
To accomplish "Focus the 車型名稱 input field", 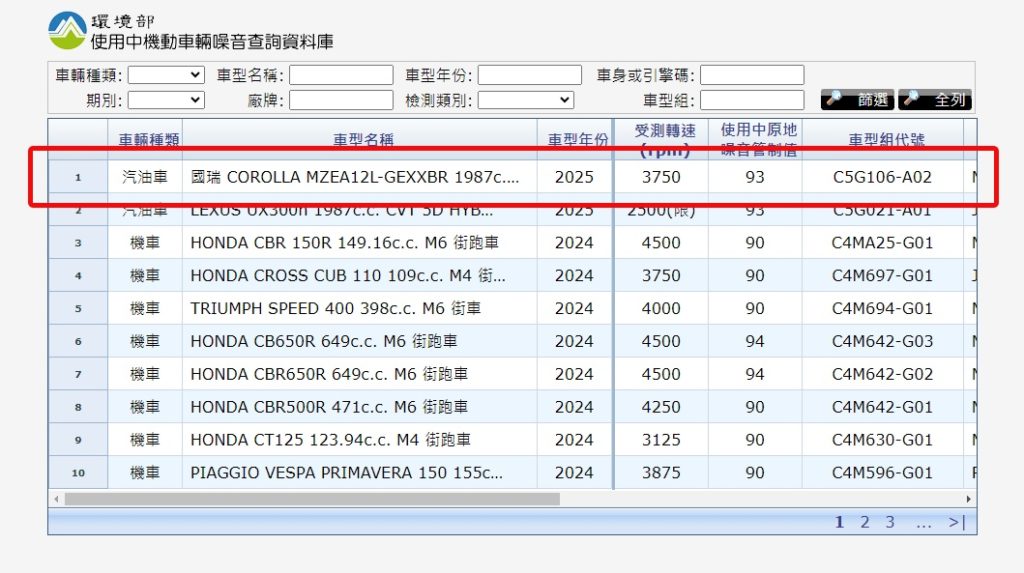I will (x=341, y=75).
